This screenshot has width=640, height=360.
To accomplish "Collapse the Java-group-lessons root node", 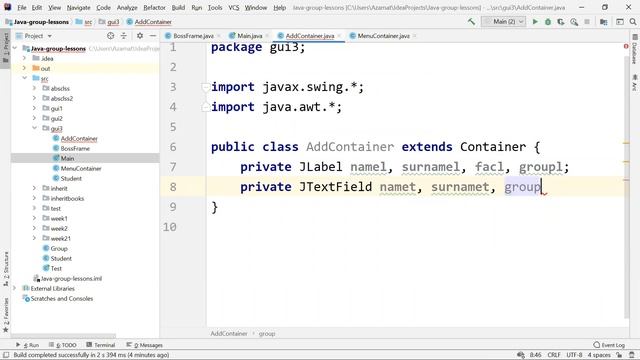I will 15,49.
